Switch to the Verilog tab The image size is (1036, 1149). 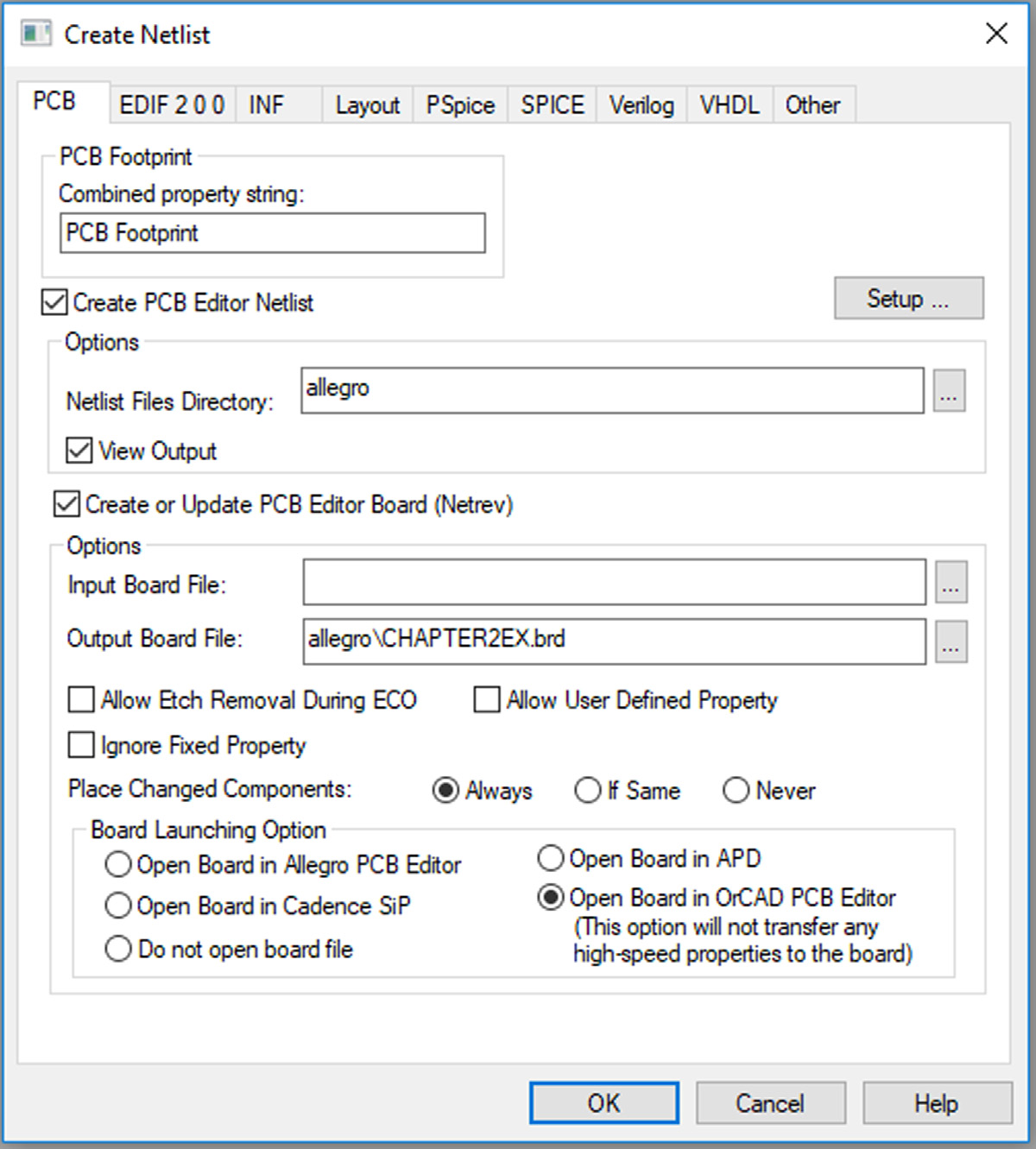pyautogui.click(x=641, y=105)
